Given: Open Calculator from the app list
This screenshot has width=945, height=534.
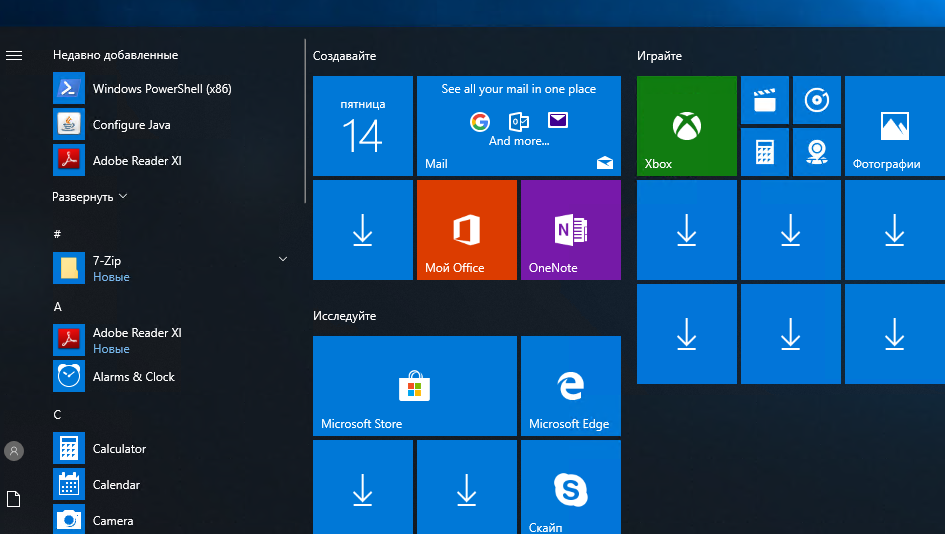Looking at the screenshot, I should [x=172, y=448].
